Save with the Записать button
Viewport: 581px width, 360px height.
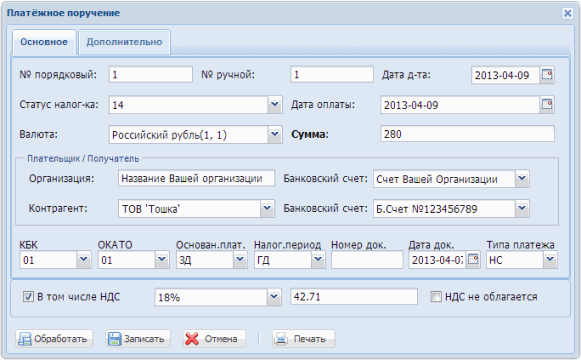tap(138, 339)
